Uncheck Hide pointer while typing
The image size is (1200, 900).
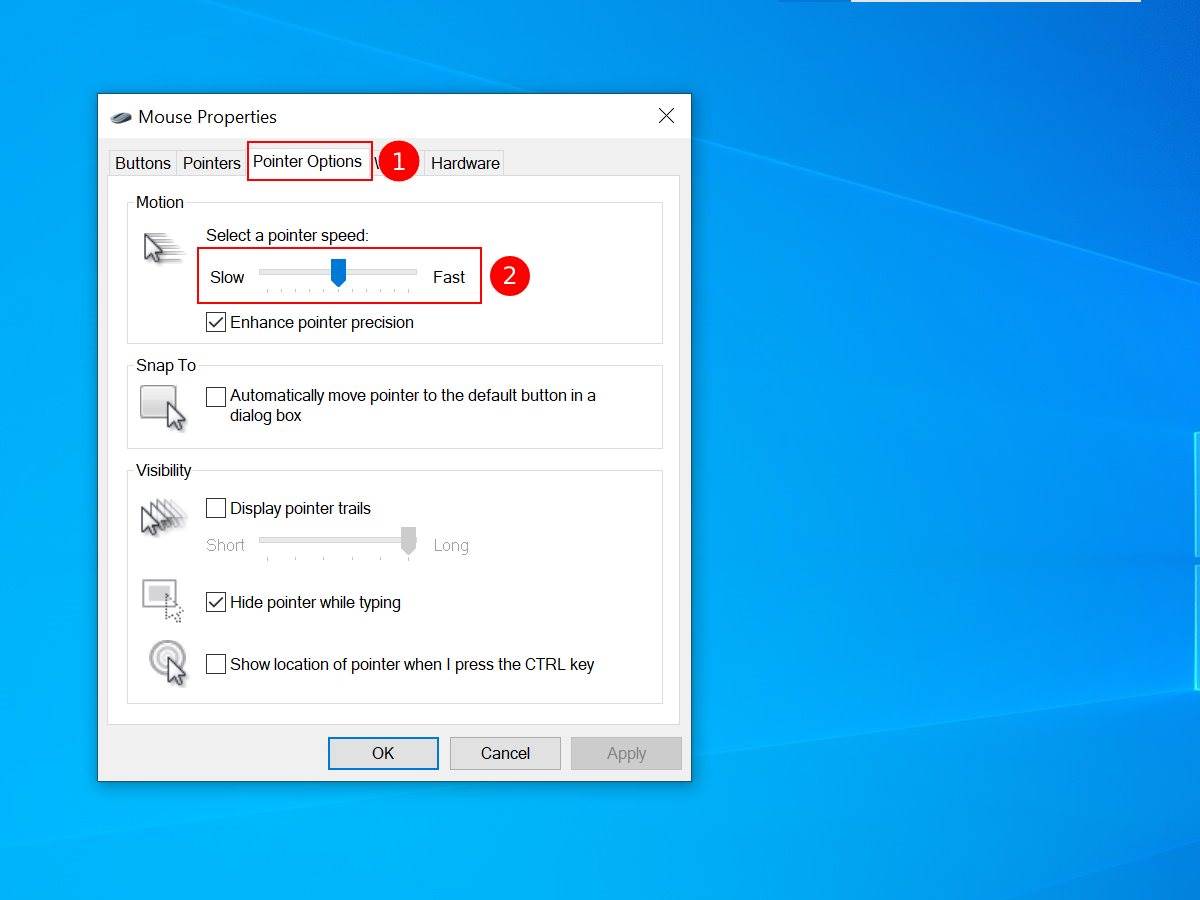pyautogui.click(x=216, y=602)
